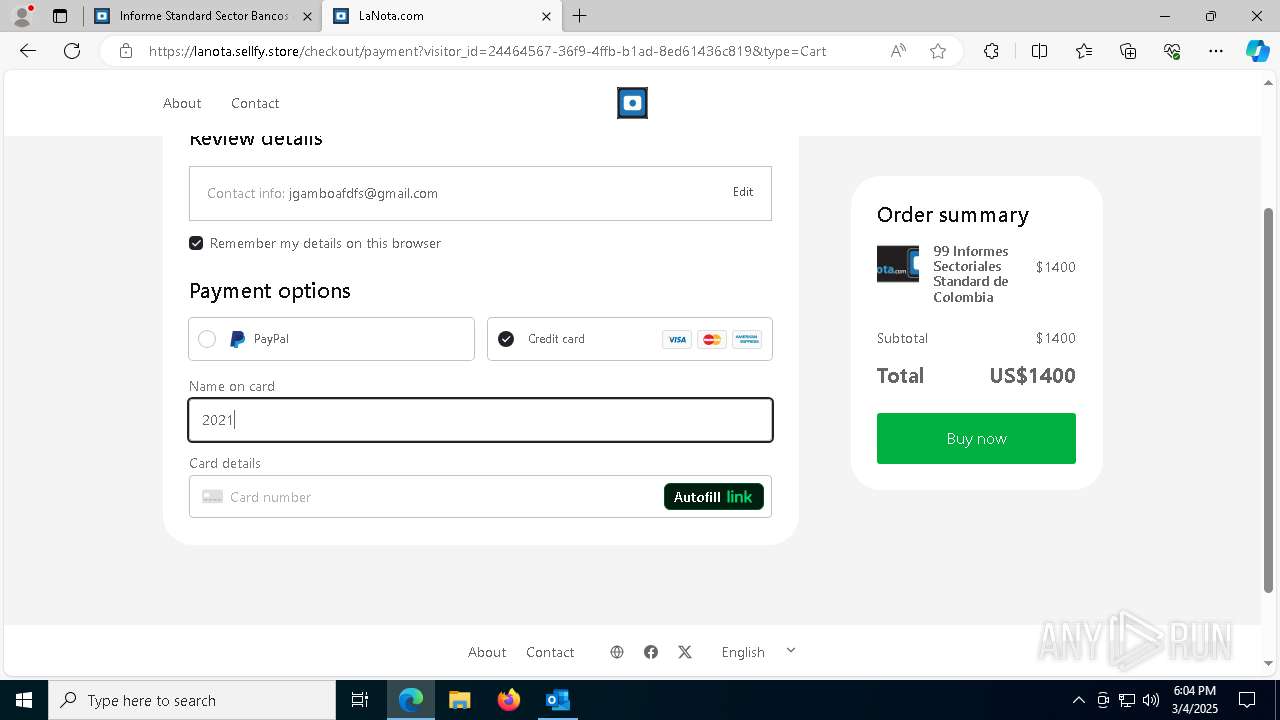Select Credit card payment option
Viewport: 1280px width, 720px height.
[x=629, y=339]
